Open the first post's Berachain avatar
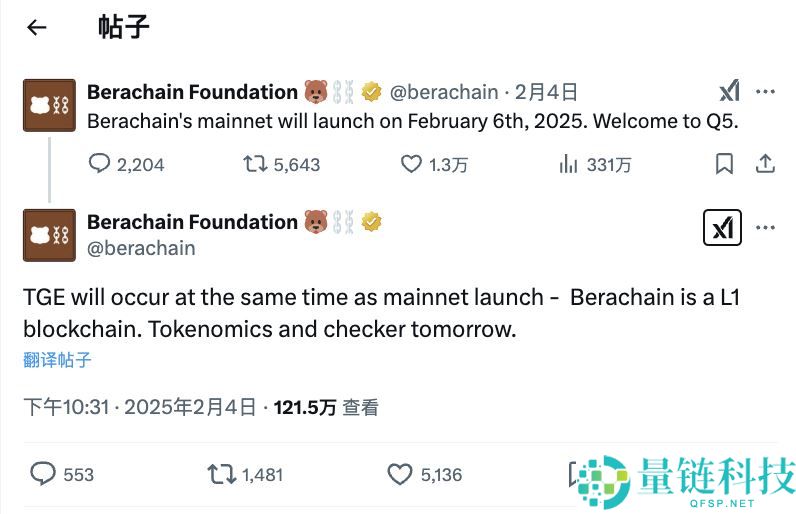 pyautogui.click(x=49, y=105)
